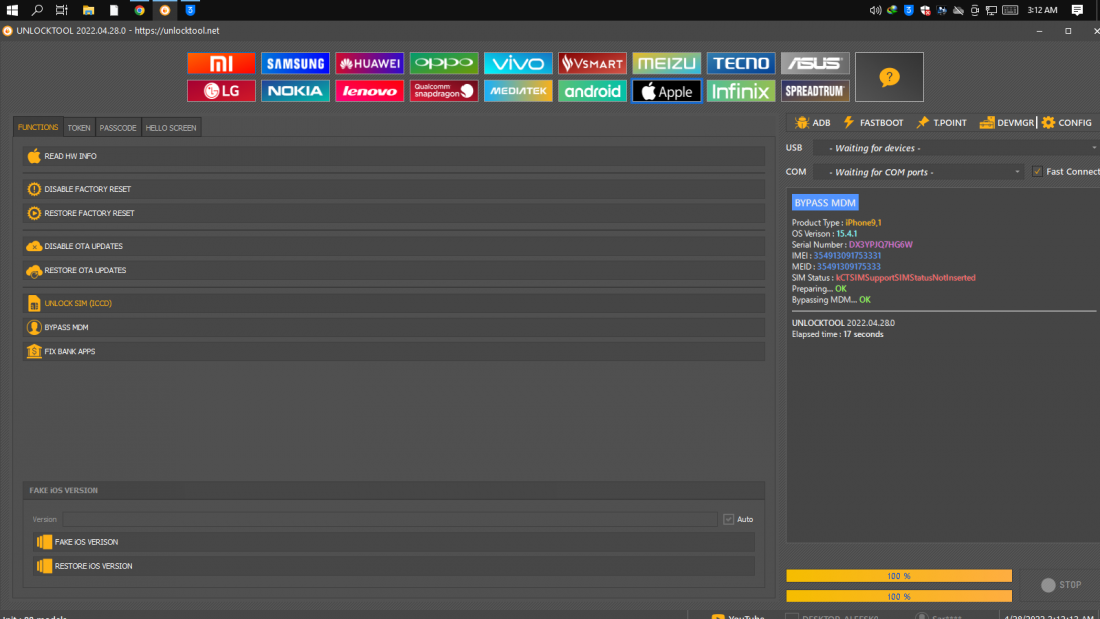Select the Spreadtrum brand logo
Screen dimensions: 1100x619
point(815,91)
